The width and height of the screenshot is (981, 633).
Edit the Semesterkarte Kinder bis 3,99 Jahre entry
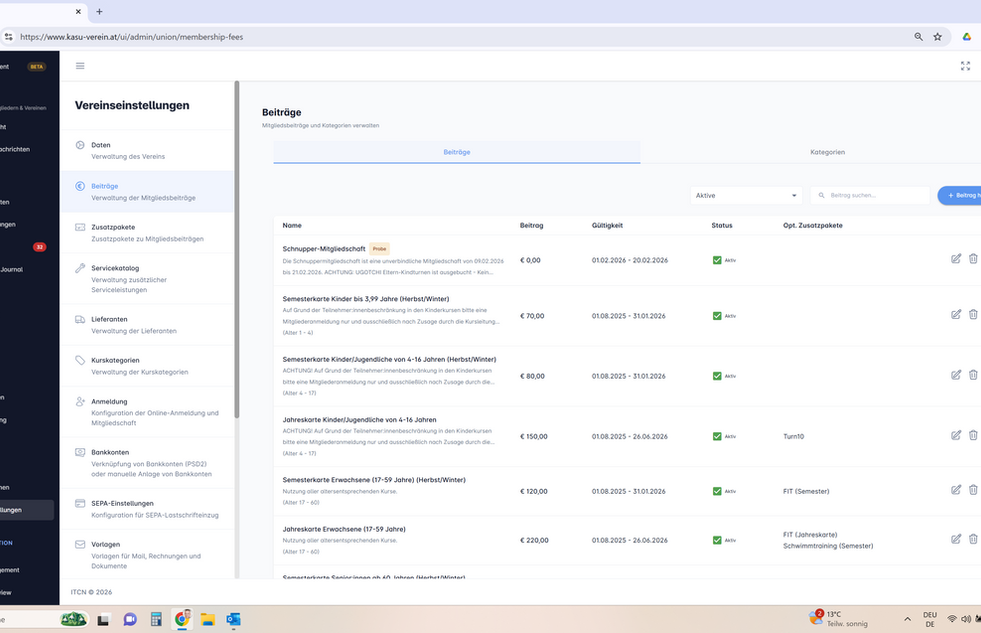[x=956, y=315]
